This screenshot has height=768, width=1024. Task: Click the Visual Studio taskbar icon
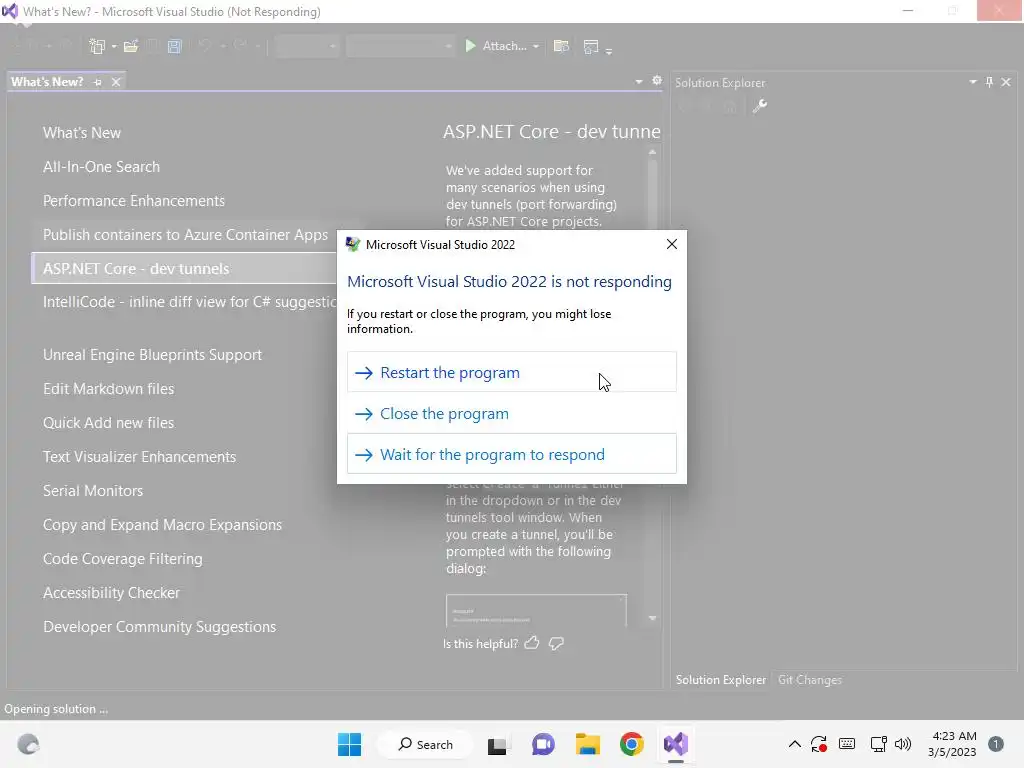click(x=676, y=744)
